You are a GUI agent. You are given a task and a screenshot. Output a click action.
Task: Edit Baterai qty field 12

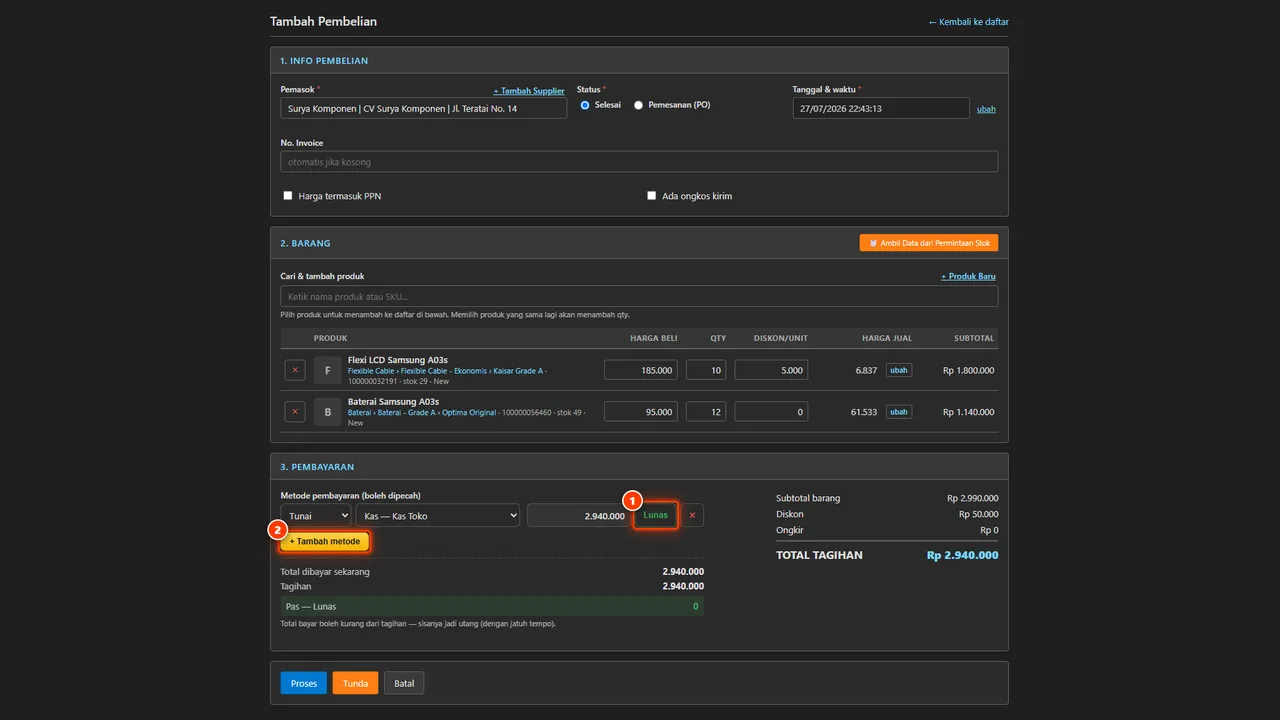pos(706,411)
